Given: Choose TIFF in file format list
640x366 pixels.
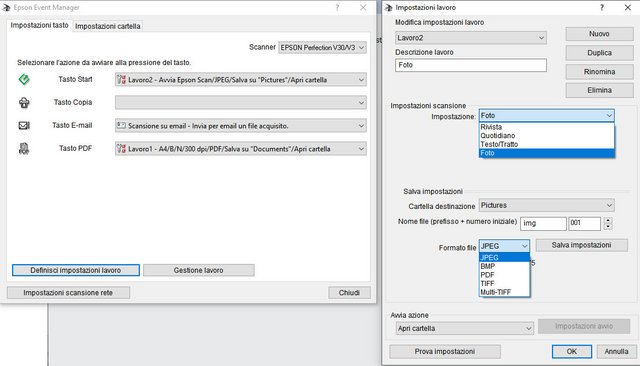Looking at the screenshot, I should click(504, 283).
